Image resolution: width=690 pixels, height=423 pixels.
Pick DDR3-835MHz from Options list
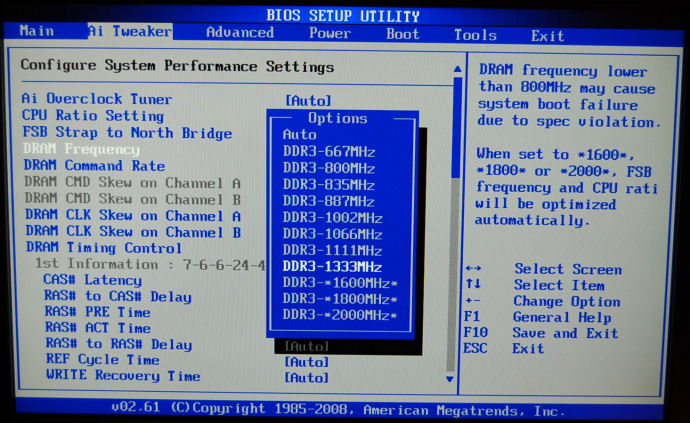[329, 184]
